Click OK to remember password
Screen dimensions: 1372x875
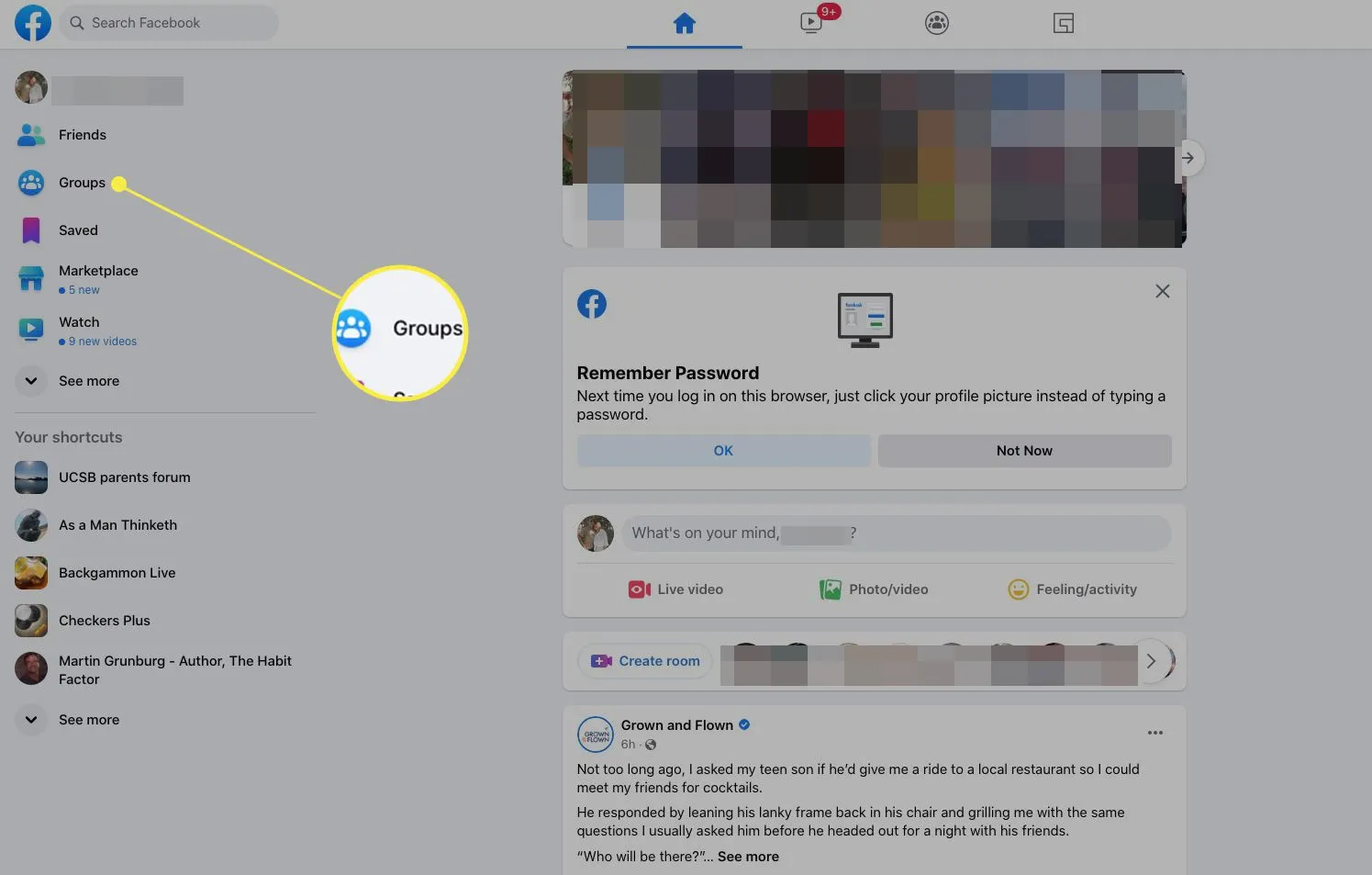click(x=722, y=450)
